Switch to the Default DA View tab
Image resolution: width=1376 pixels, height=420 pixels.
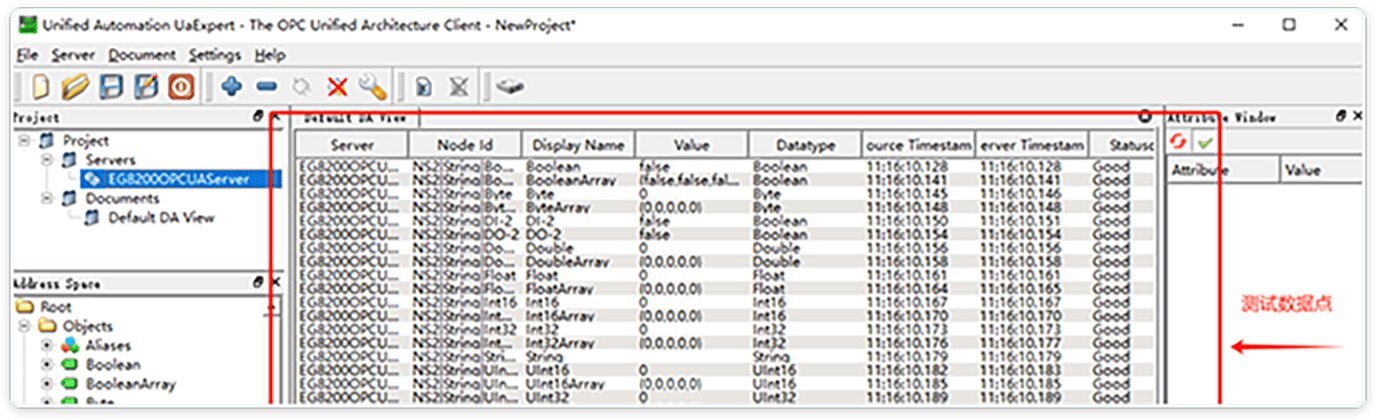coord(355,117)
